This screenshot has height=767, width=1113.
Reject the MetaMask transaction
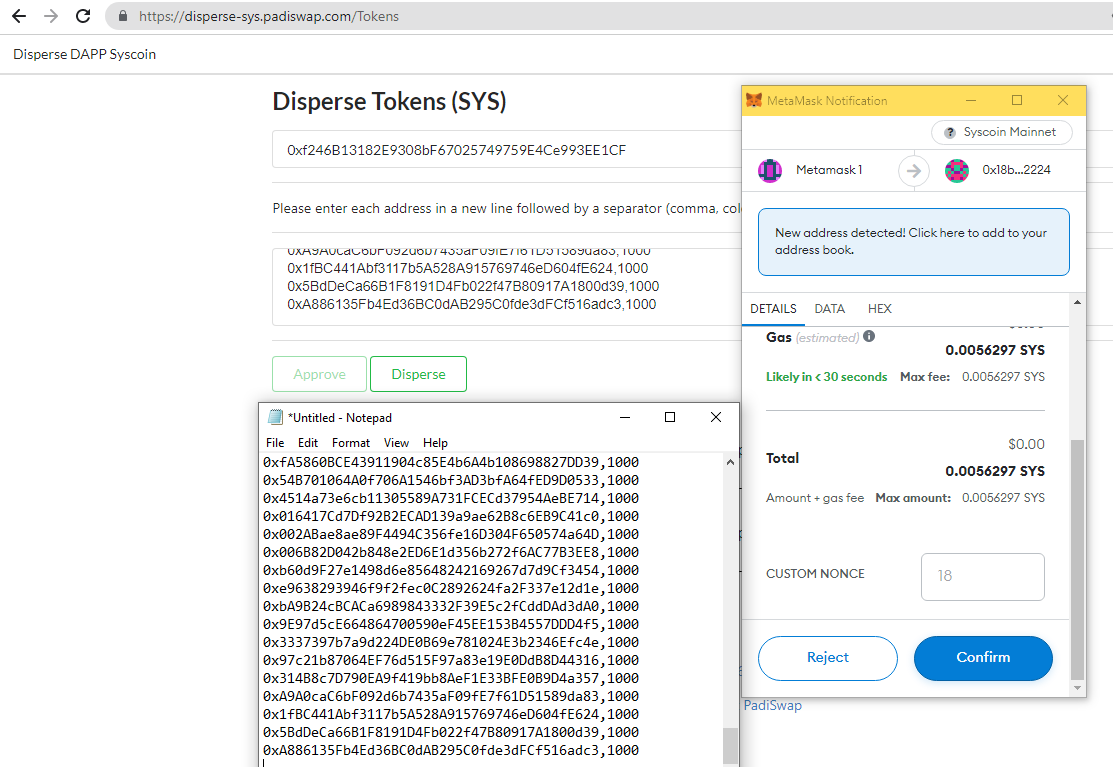828,658
